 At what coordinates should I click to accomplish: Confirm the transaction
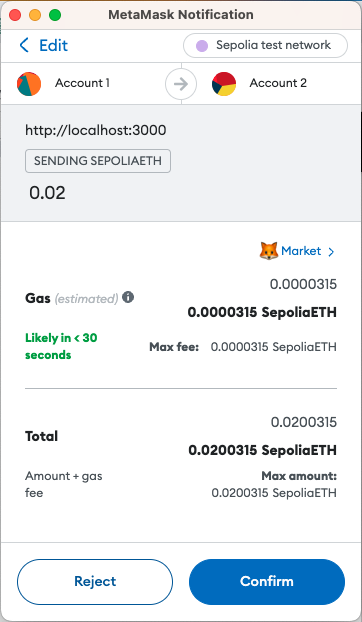tap(267, 582)
